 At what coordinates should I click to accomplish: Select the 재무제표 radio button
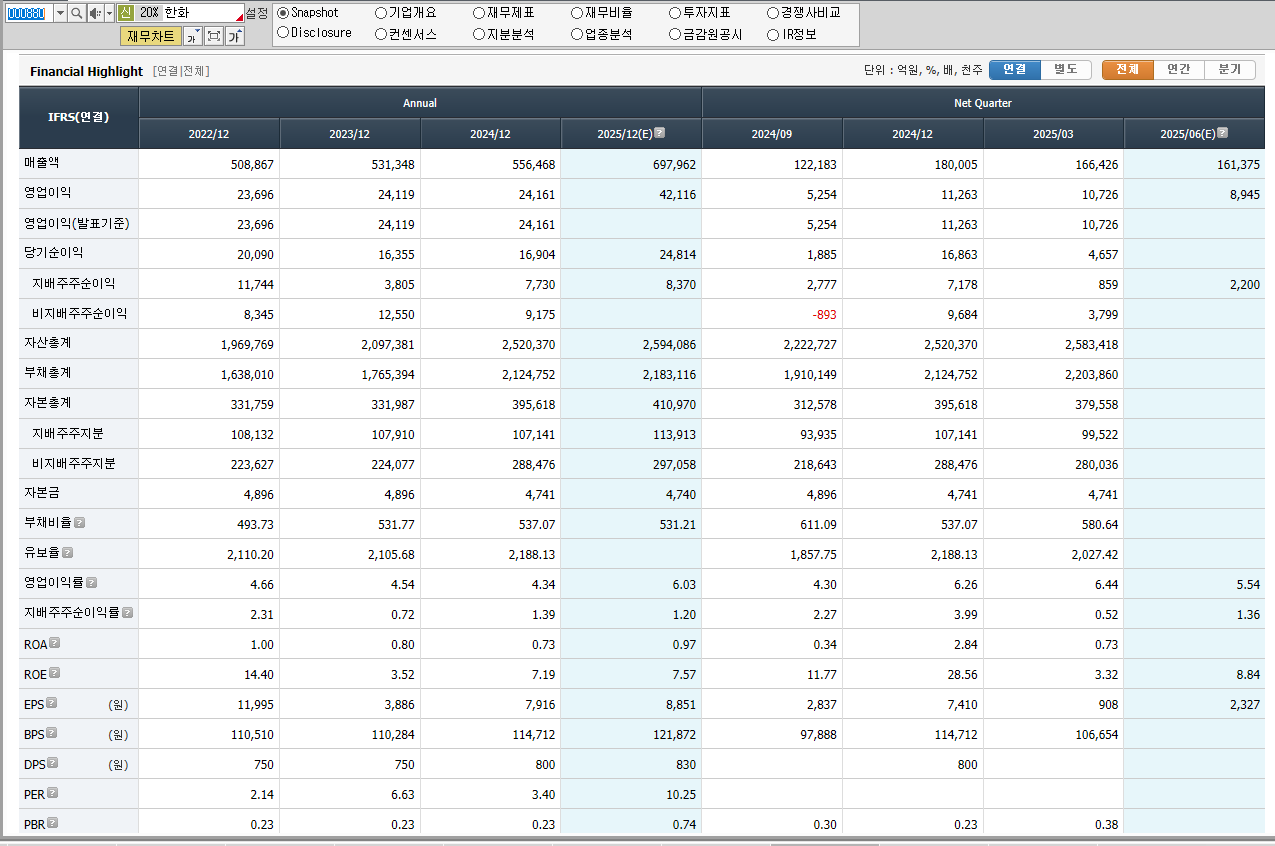click(x=479, y=13)
